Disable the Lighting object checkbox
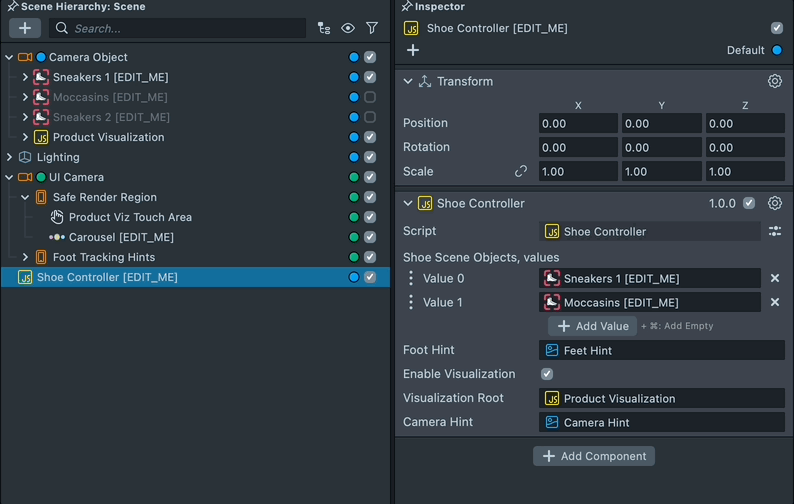This screenshot has height=504, width=794. pyautogui.click(x=370, y=157)
